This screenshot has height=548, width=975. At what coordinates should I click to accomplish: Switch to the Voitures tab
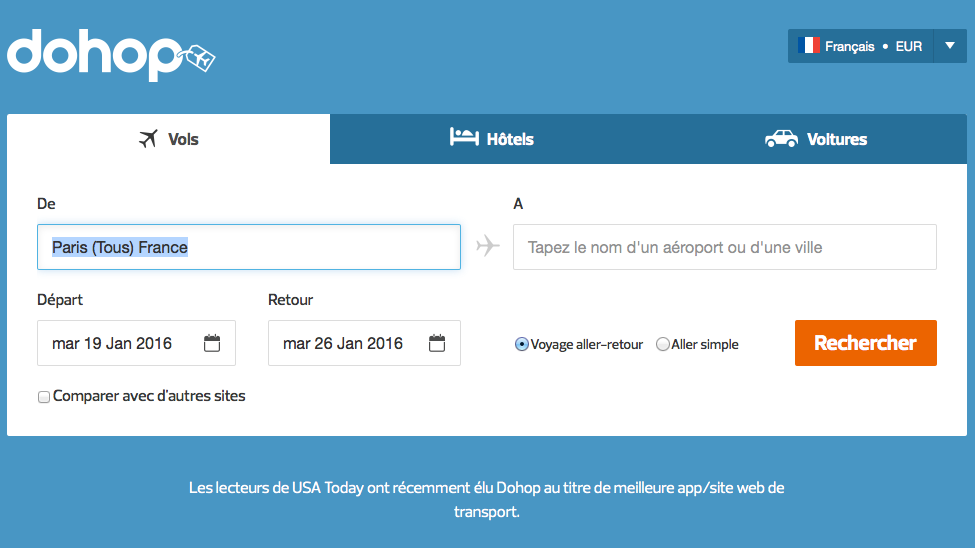[816, 139]
